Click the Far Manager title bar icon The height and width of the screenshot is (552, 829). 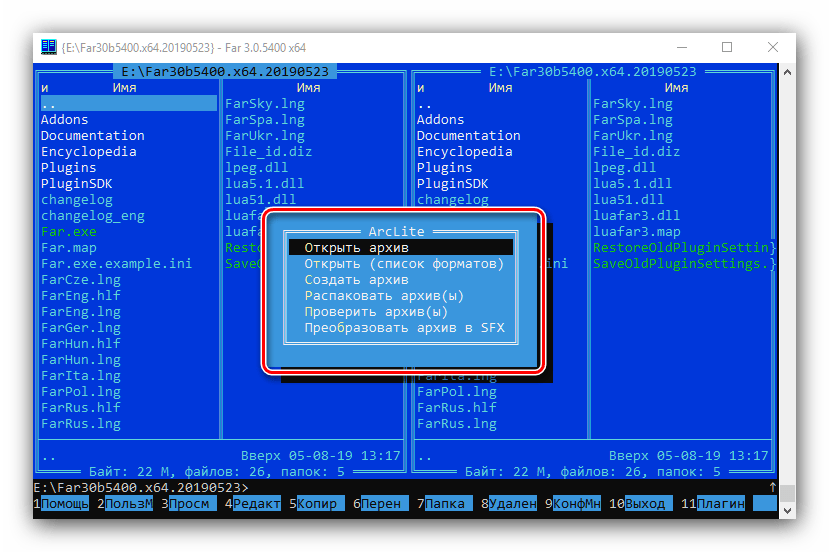point(49,47)
